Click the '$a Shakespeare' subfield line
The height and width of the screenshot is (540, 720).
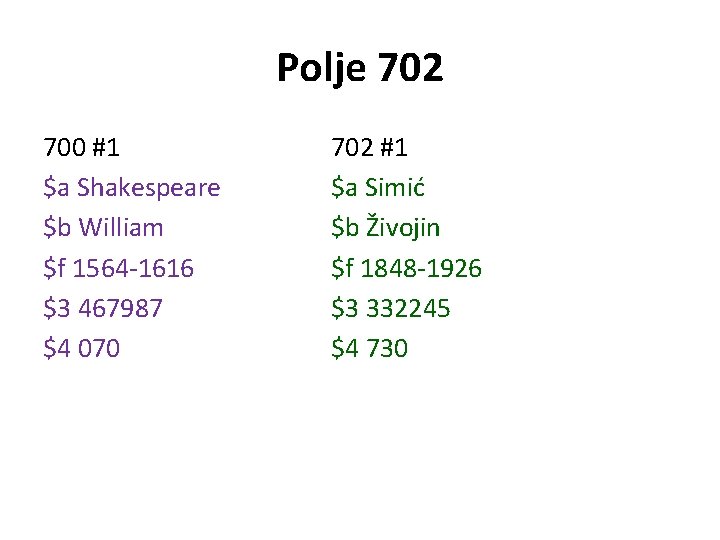click(132, 188)
